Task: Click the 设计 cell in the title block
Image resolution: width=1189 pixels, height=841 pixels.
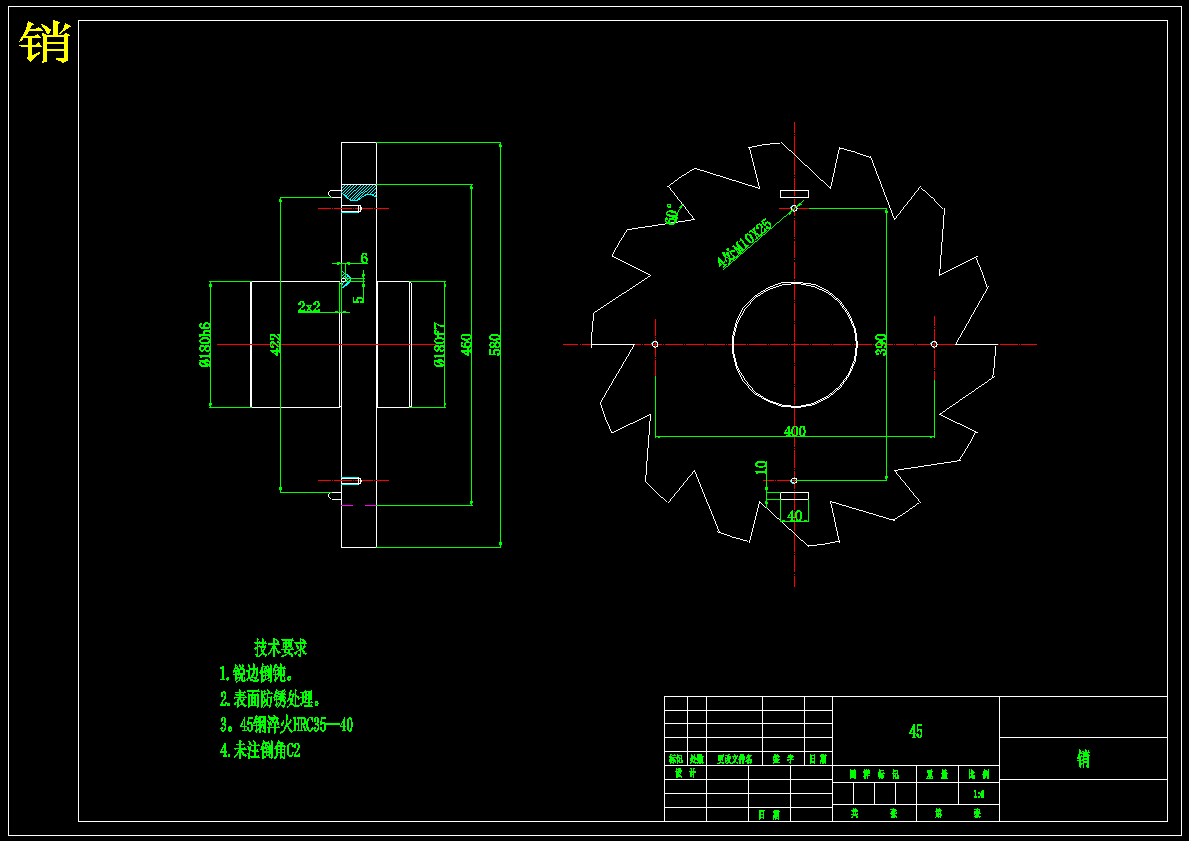Action: [x=685, y=773]
